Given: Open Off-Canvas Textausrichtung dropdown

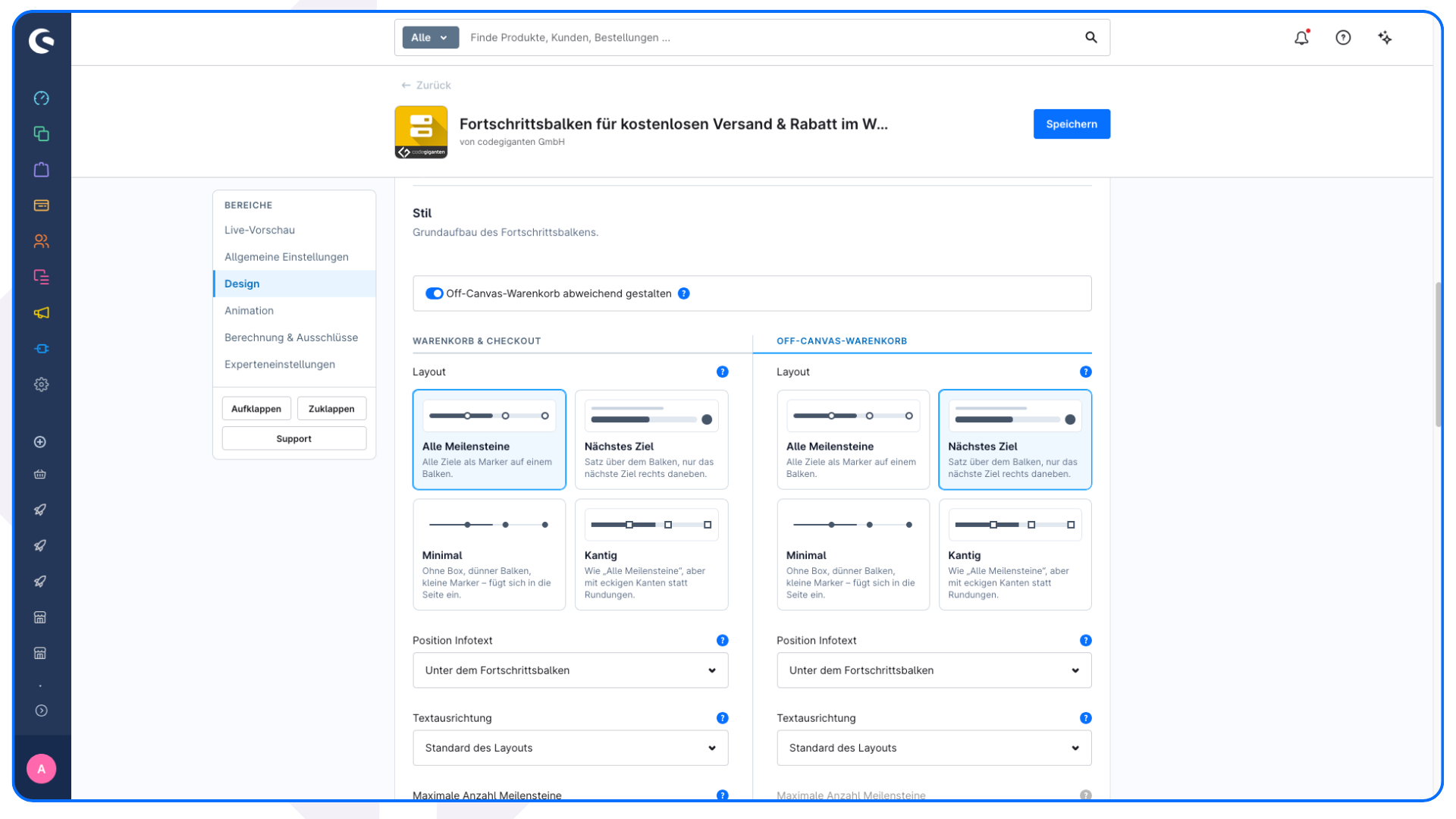Looking at the screenshot, I should point(934,748).
